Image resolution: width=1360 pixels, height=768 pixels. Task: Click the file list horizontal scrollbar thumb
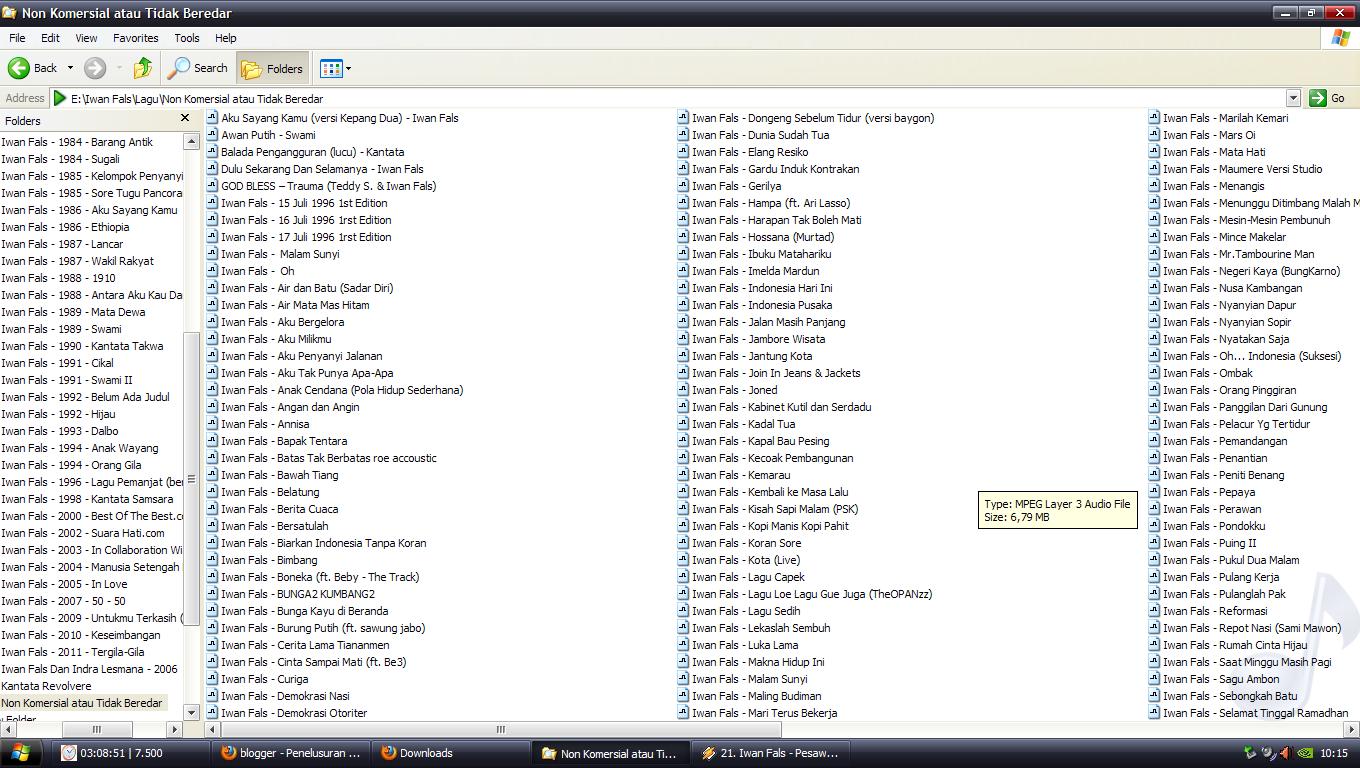pos(500,729)
